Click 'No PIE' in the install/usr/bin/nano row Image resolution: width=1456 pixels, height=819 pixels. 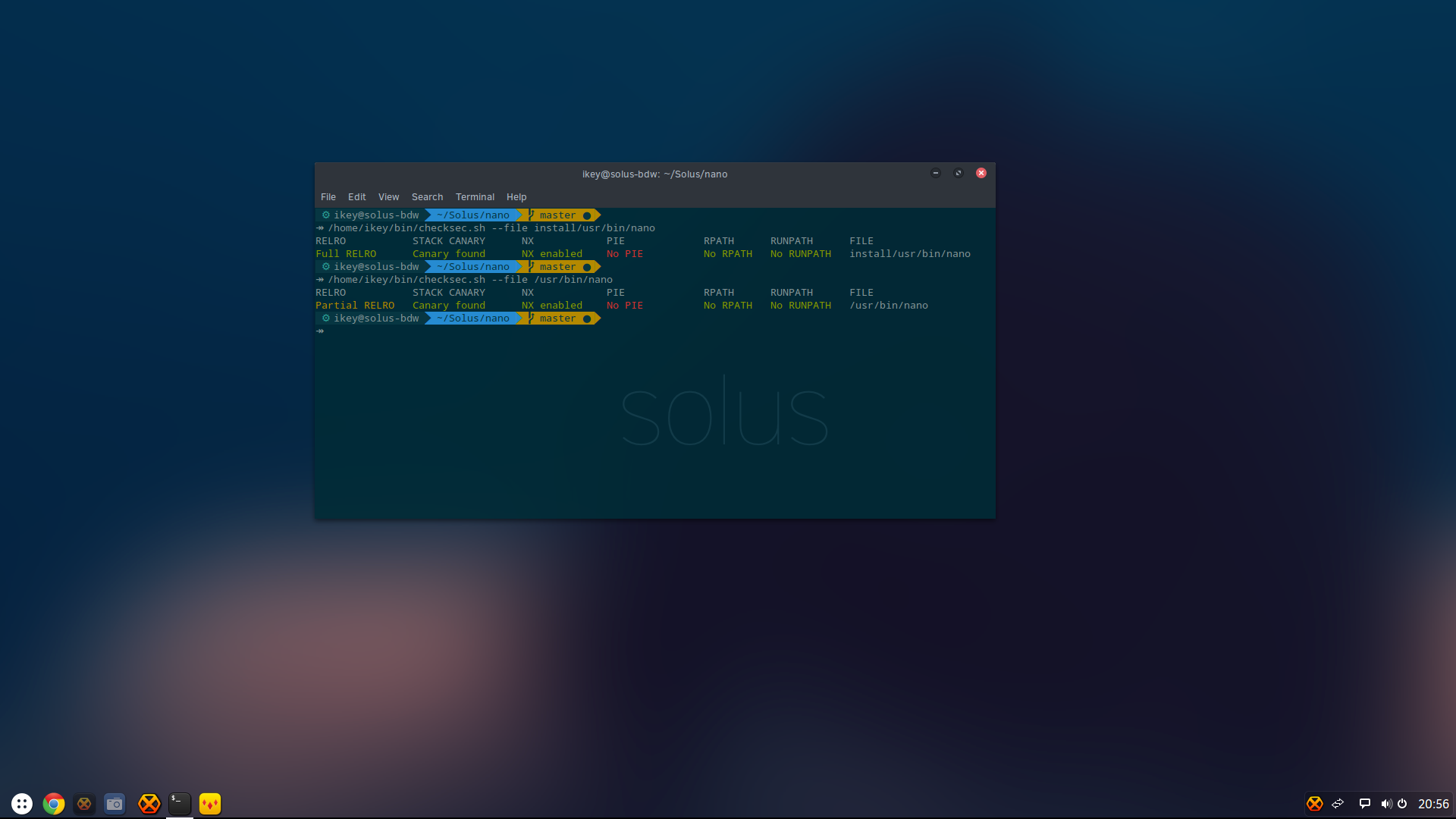coord(625,254)
